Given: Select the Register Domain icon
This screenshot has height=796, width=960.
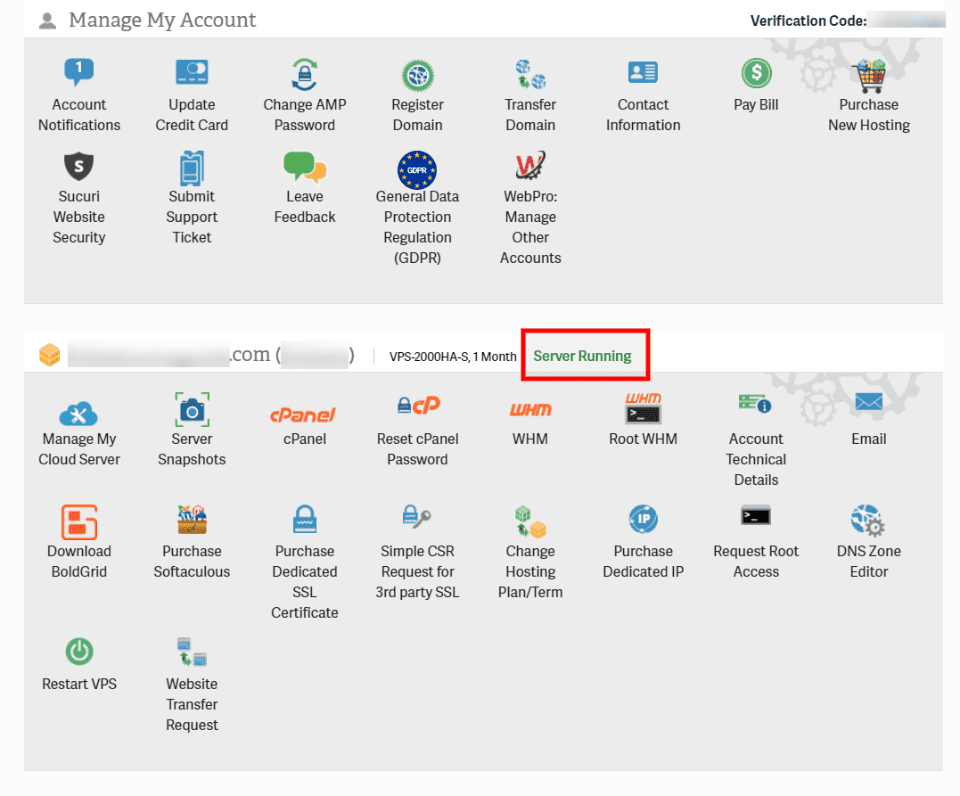Looking at the screenshot, I should click(417, 74).
